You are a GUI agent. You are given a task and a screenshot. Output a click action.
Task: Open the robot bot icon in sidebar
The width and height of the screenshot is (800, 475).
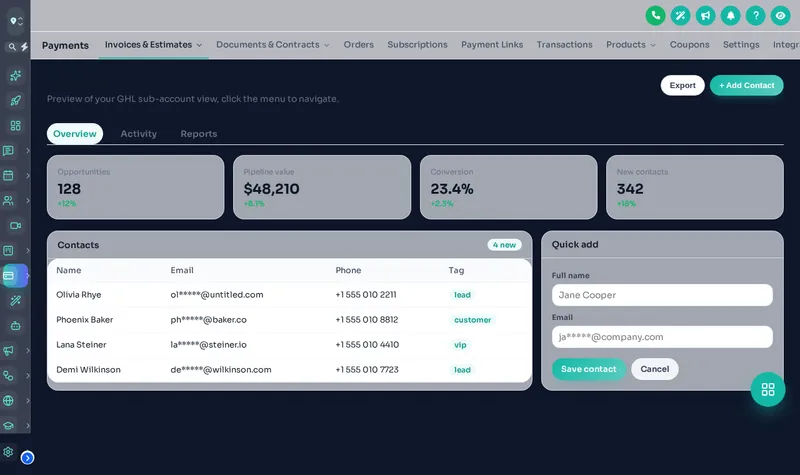[x=15, y=326]
